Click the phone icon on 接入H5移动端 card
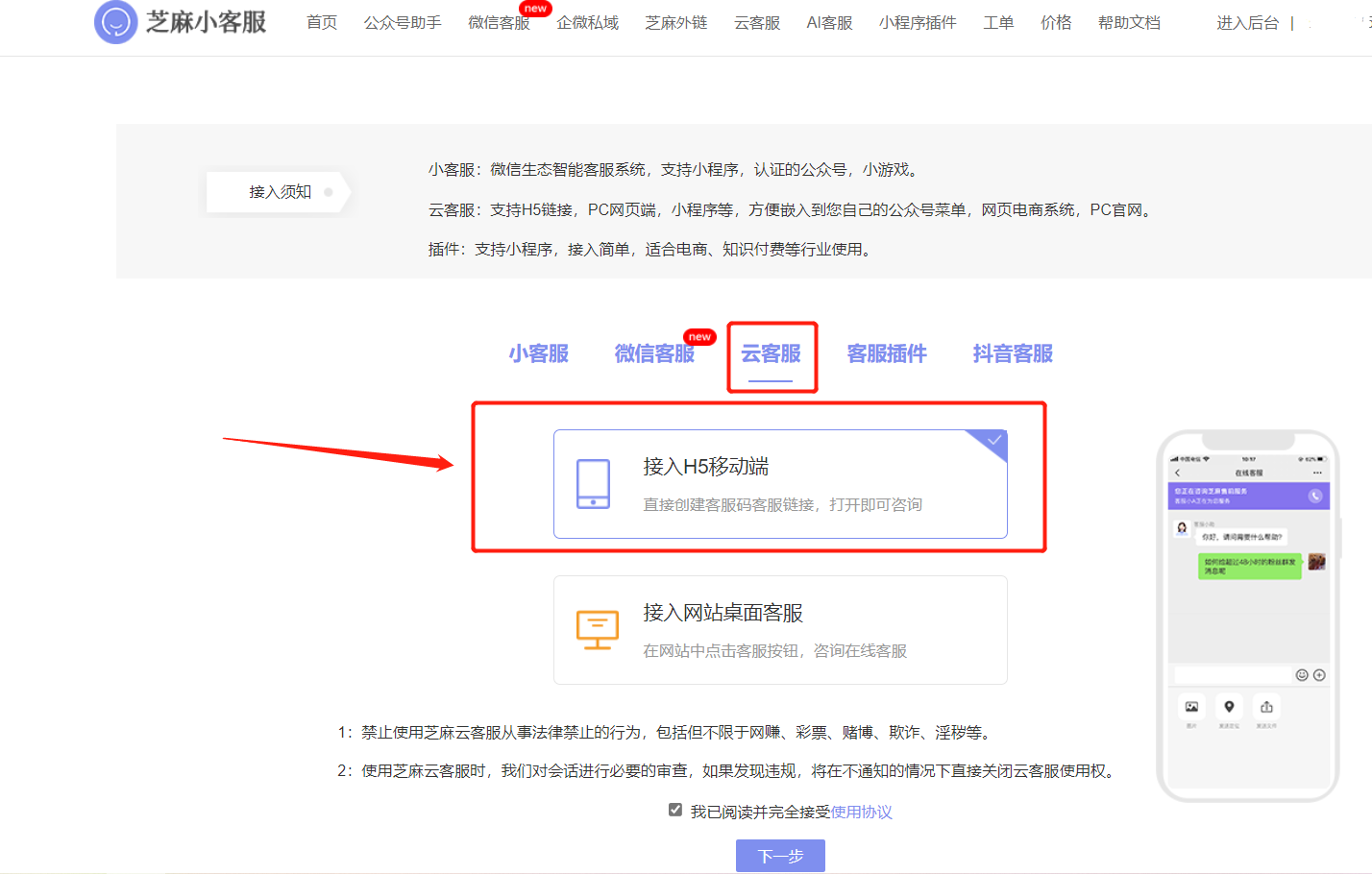 click(593, 484)
